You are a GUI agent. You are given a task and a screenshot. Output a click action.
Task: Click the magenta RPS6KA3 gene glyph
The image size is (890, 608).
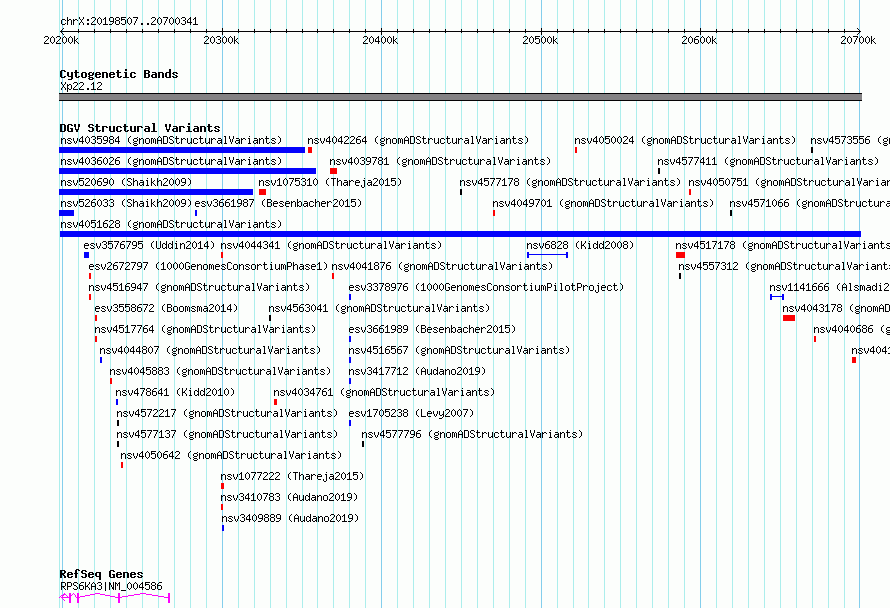pos(115,597)
